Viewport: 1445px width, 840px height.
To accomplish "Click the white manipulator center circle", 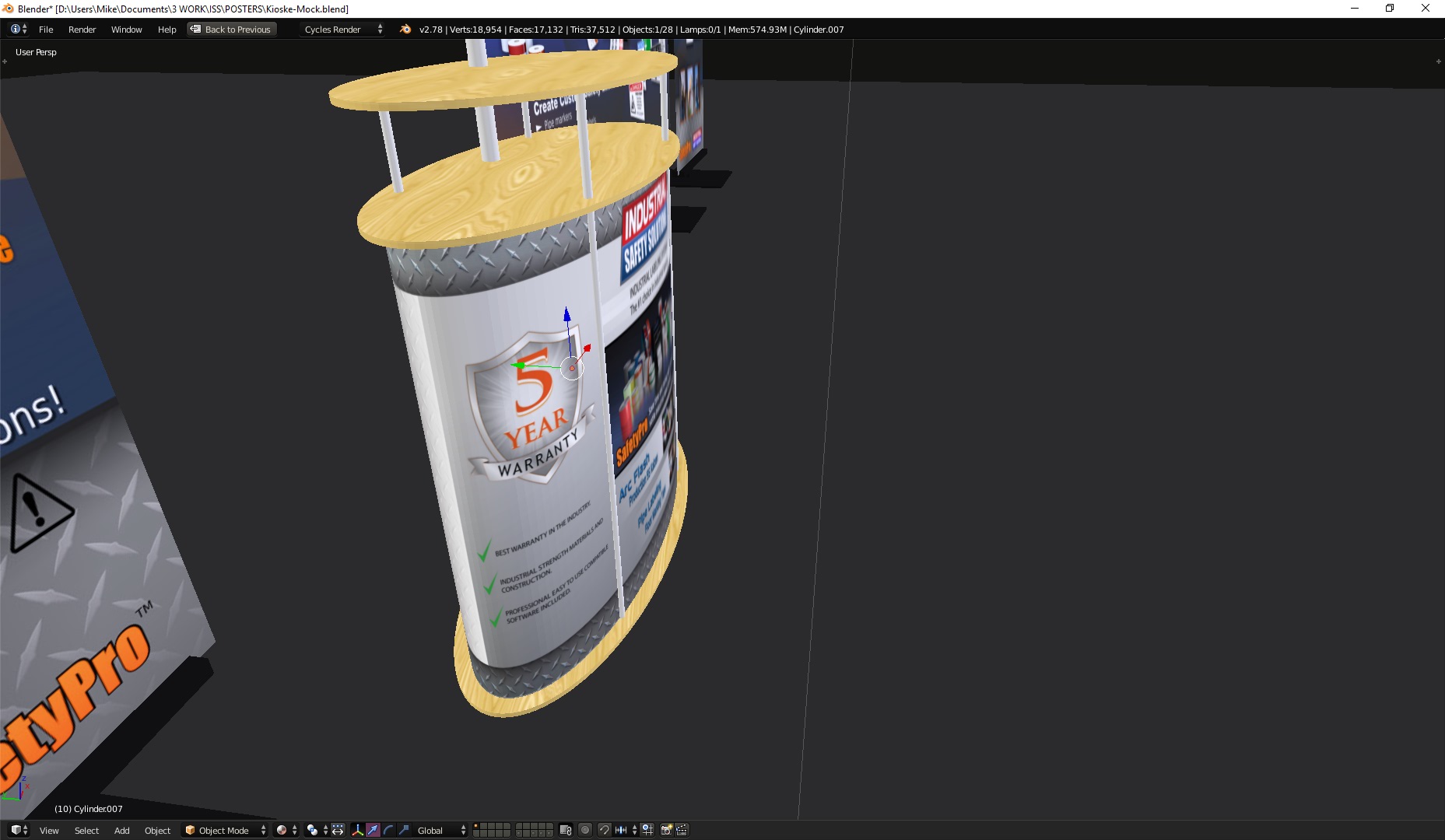I will [572, 368].
